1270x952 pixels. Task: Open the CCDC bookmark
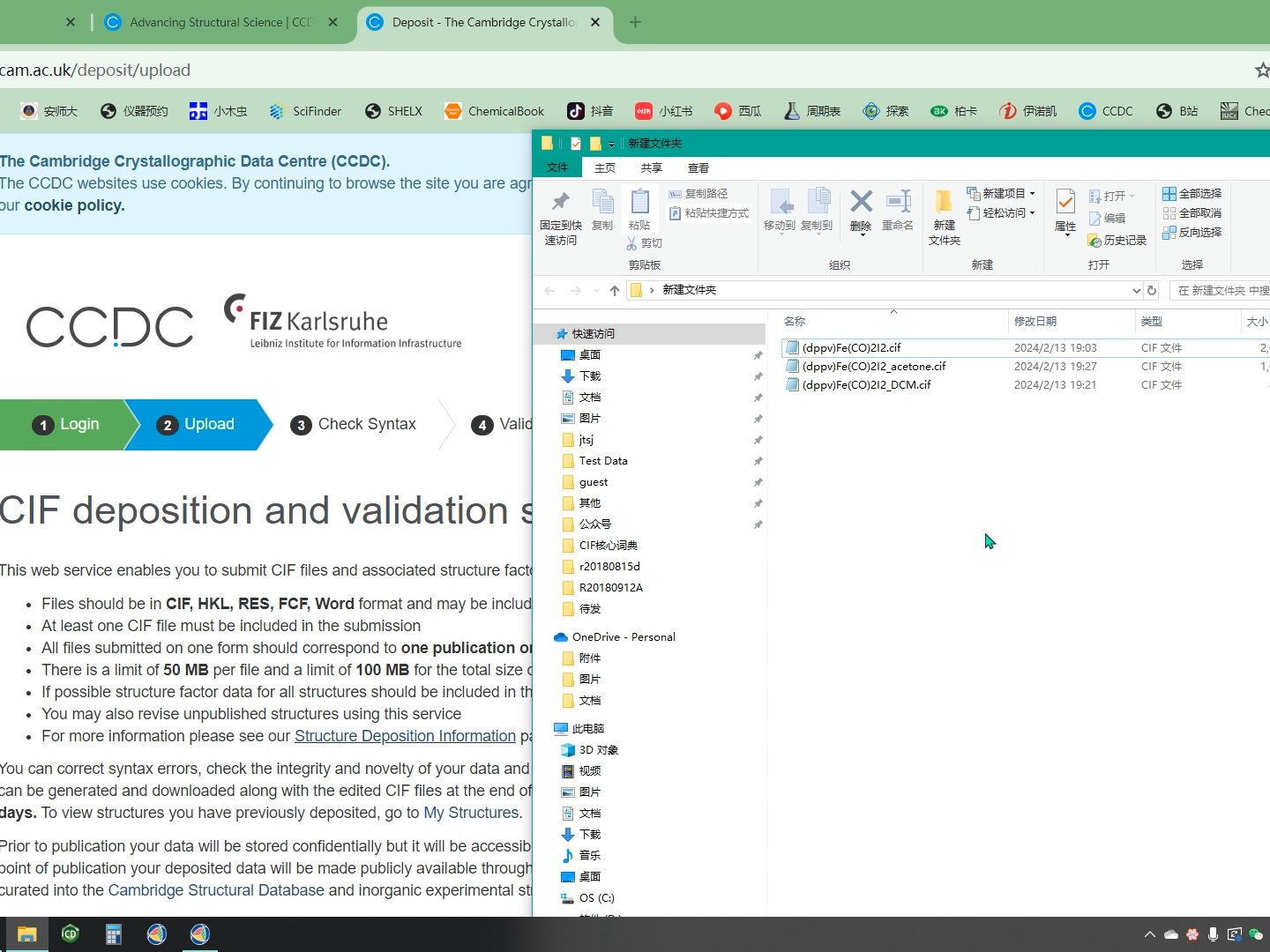1106,111
